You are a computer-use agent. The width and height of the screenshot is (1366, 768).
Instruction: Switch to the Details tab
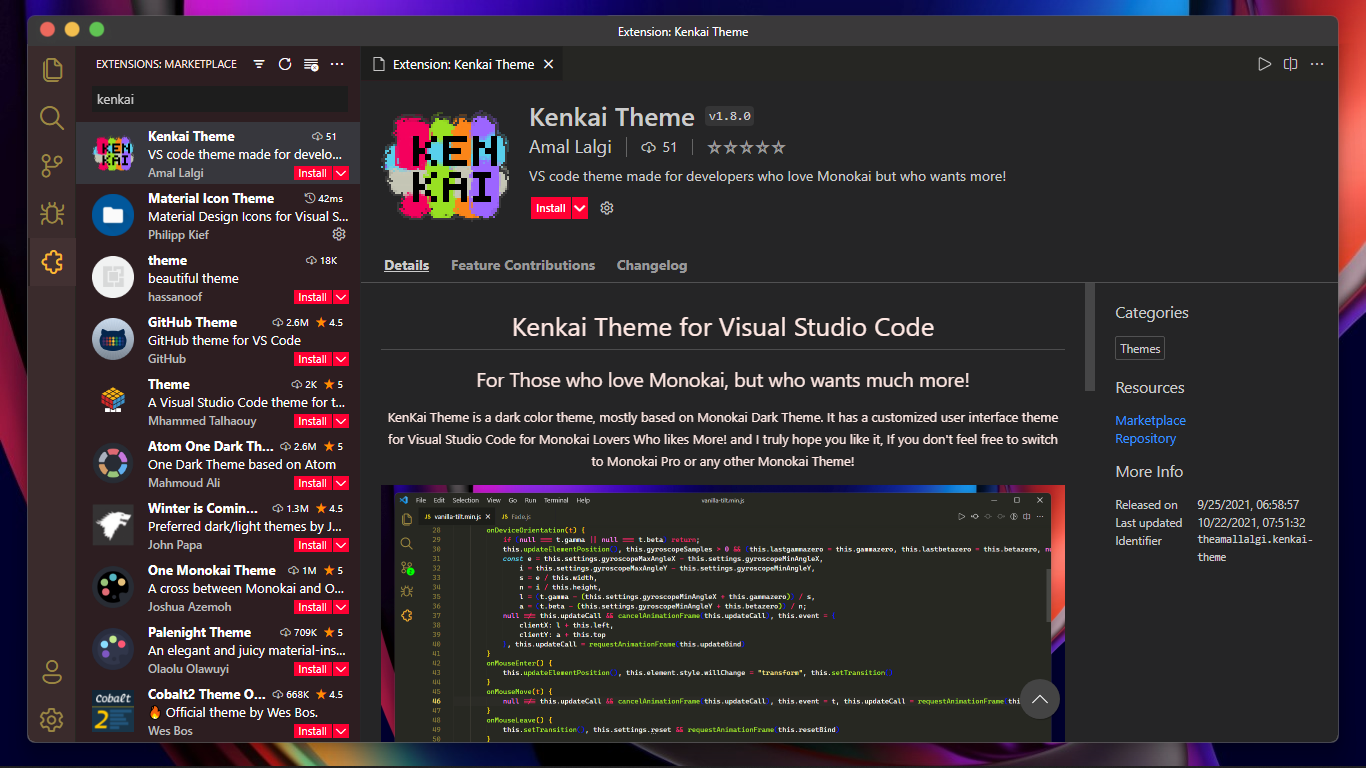tap(406, 265)
